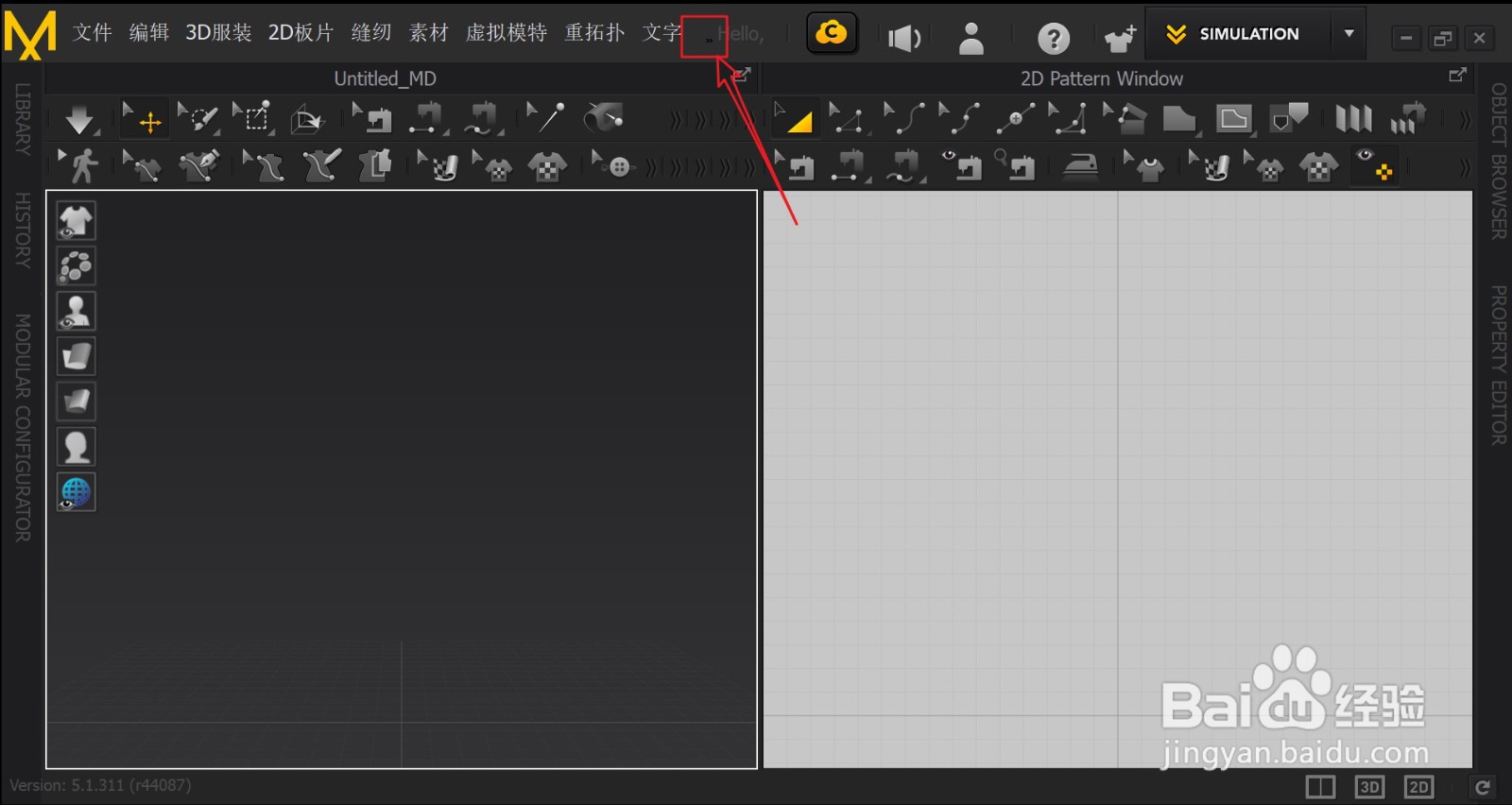Open the 编辑 menu
This screenshot has height=805, width=1512.
(x=149, y=32)
